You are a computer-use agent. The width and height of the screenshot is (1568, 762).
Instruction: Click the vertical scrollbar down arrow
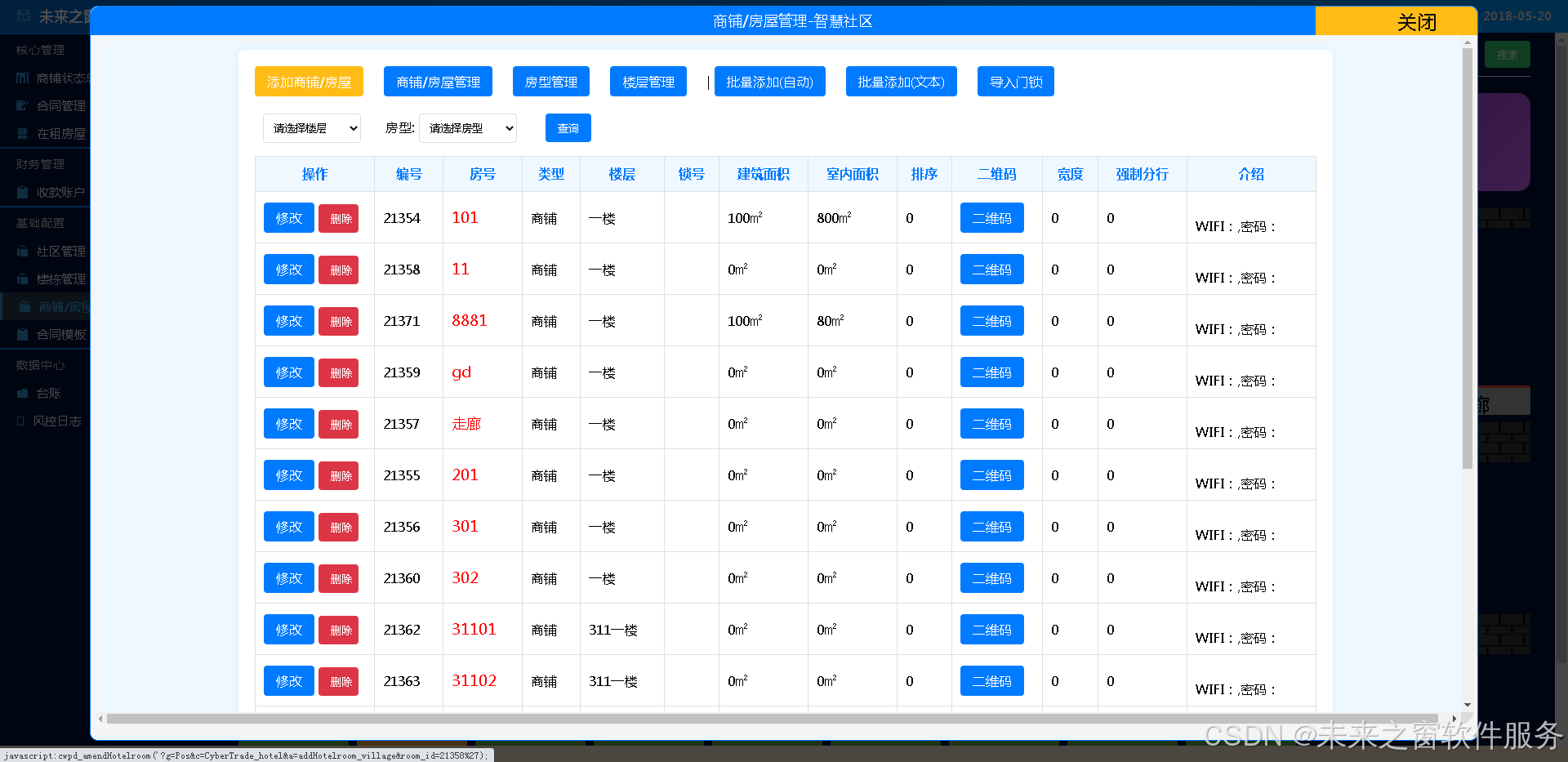pyautogui.click(x=1468, y=705)
